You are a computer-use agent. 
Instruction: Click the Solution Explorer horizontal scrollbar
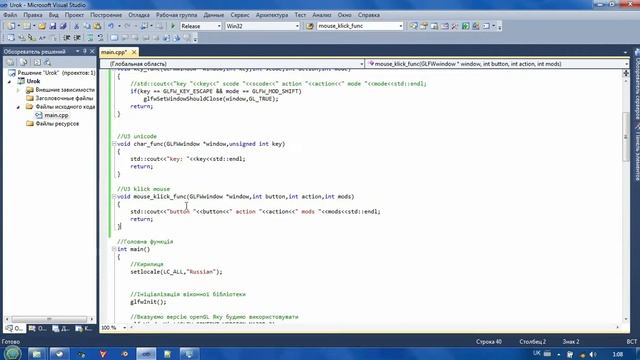tap(49, 319)
